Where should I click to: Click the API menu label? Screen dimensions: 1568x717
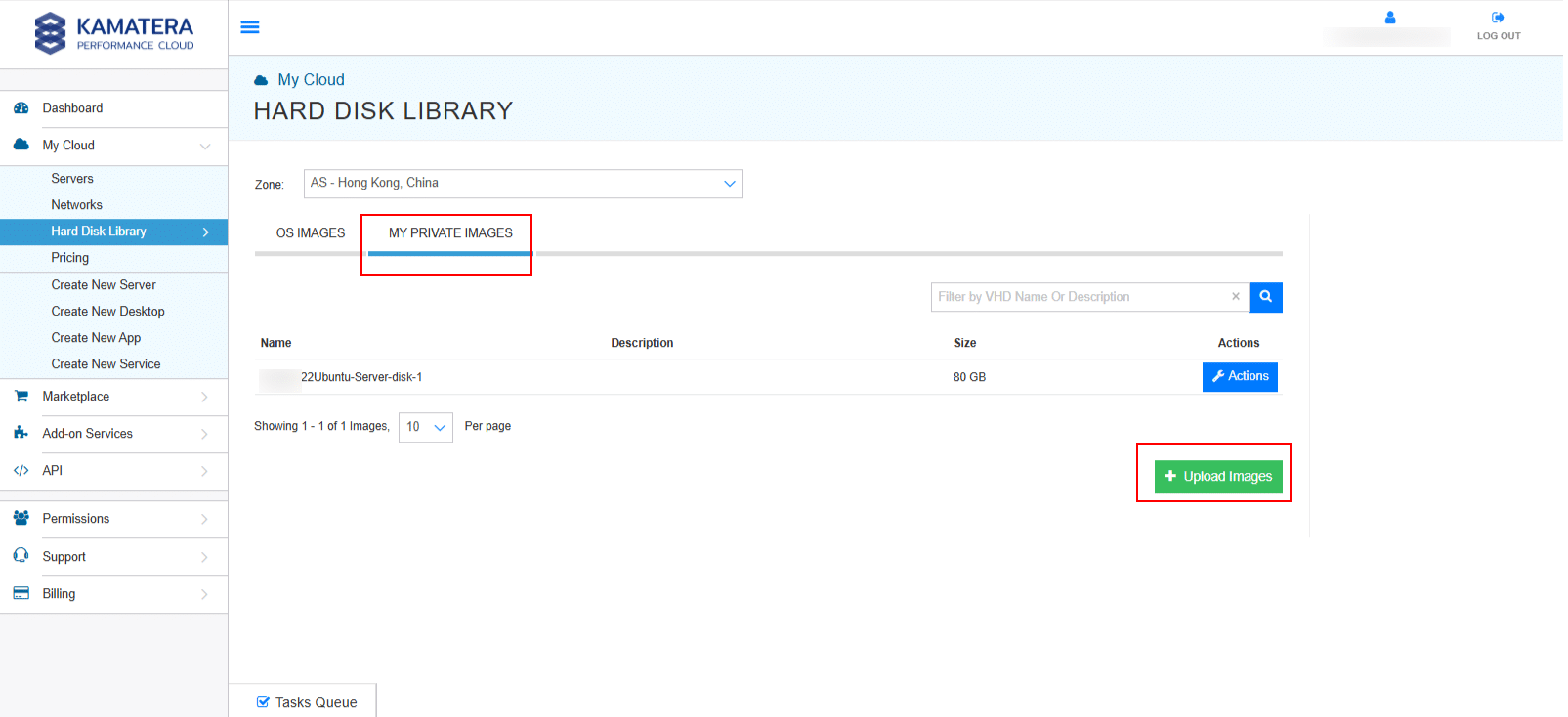(53, 471)
